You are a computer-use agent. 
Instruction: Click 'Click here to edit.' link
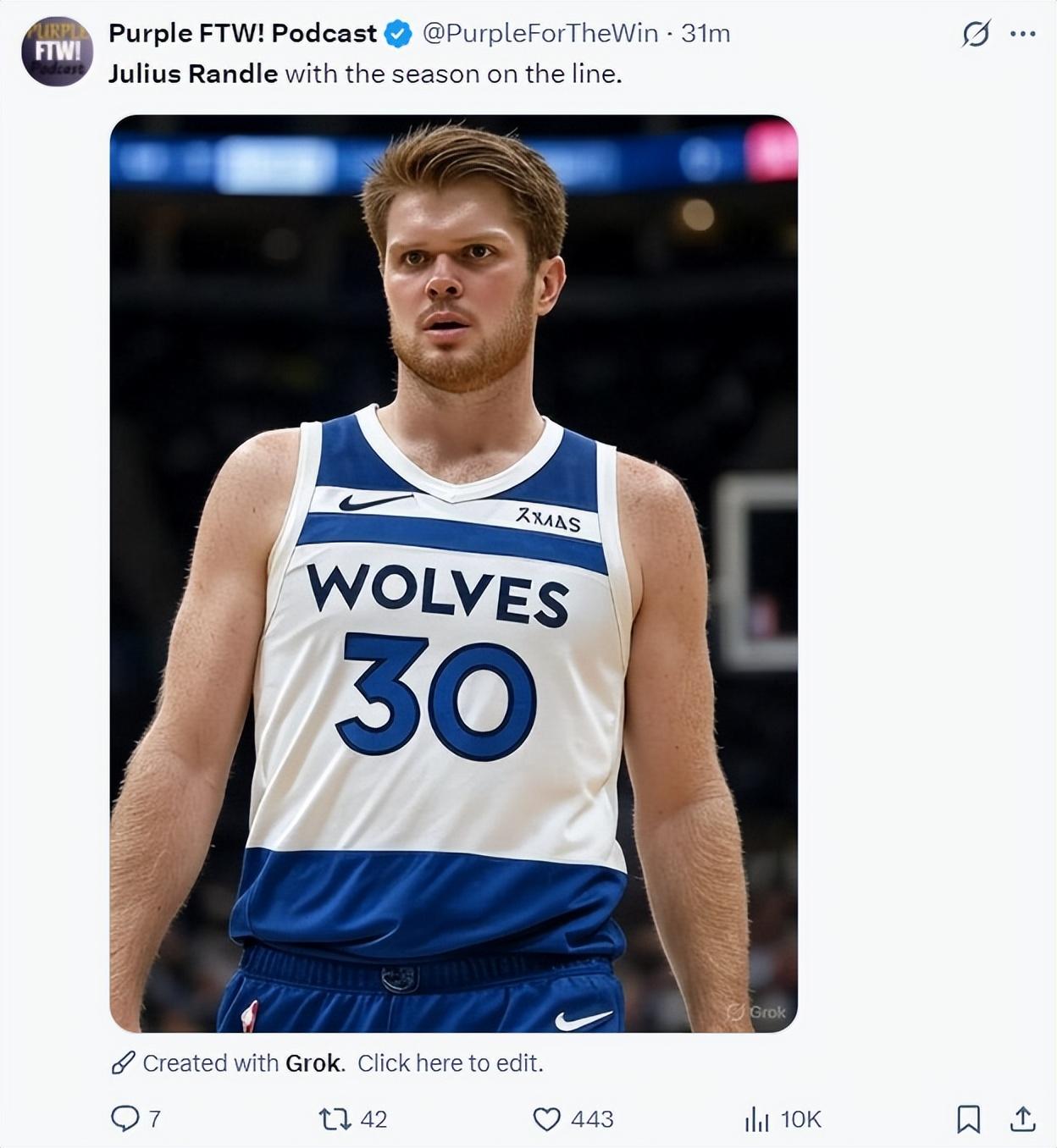pyautogui.click(x=450, y=1062)
